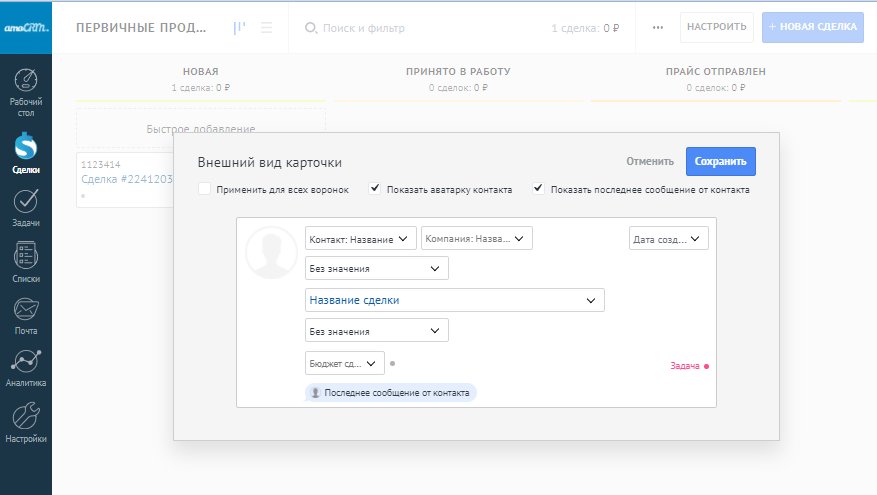Viewport: 877px width, 495px height.
Task: Open the Задачи tasks icon
Action: pyautogui.click(x=26, y=203)
